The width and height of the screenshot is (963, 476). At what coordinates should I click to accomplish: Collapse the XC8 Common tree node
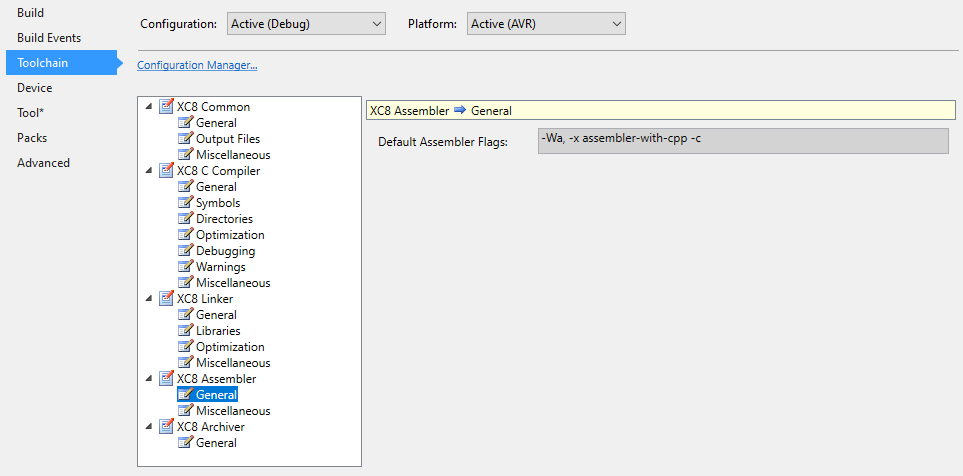click(x=150, y=107)
